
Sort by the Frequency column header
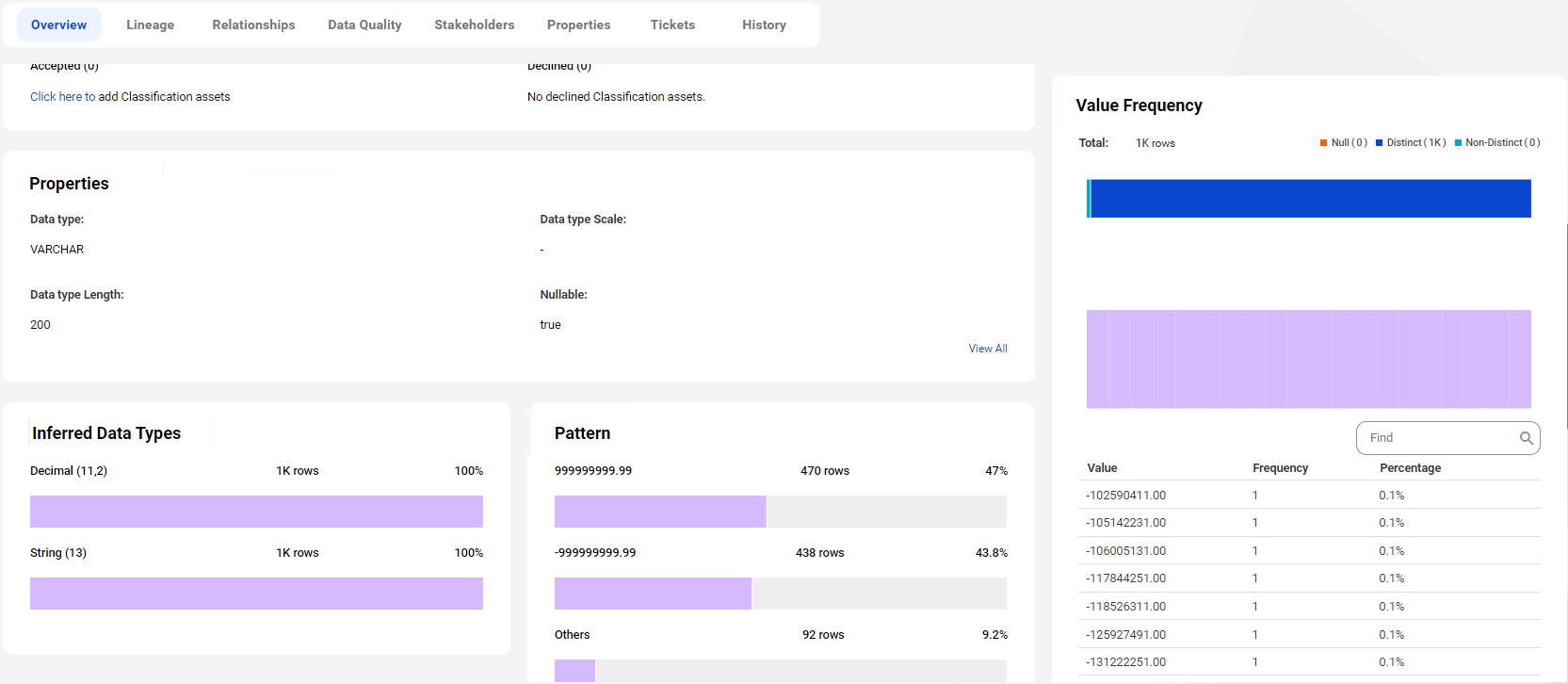pos(1280,468)
